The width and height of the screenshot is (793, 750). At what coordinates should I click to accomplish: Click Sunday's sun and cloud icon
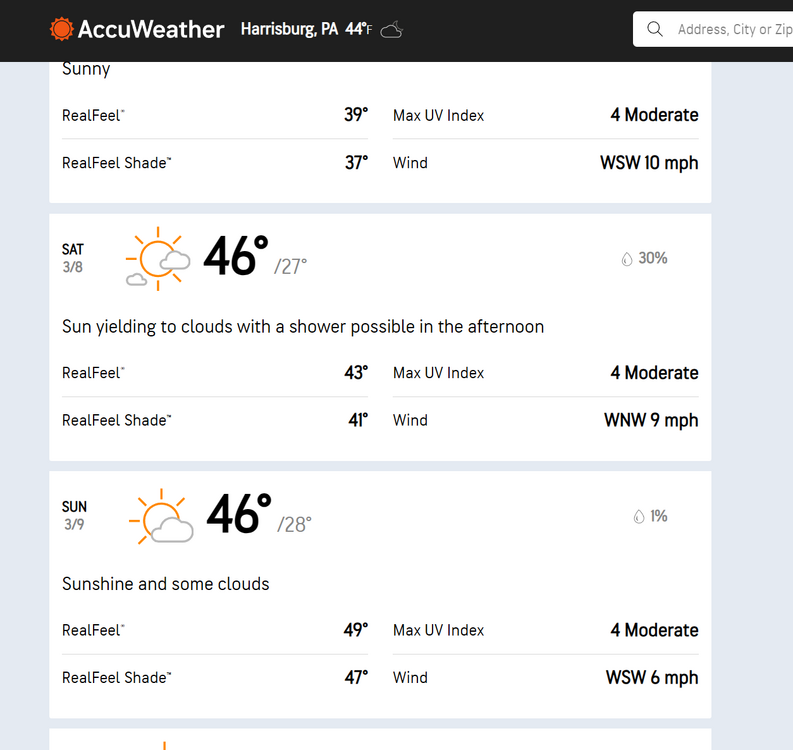click(x=161, y=516)
